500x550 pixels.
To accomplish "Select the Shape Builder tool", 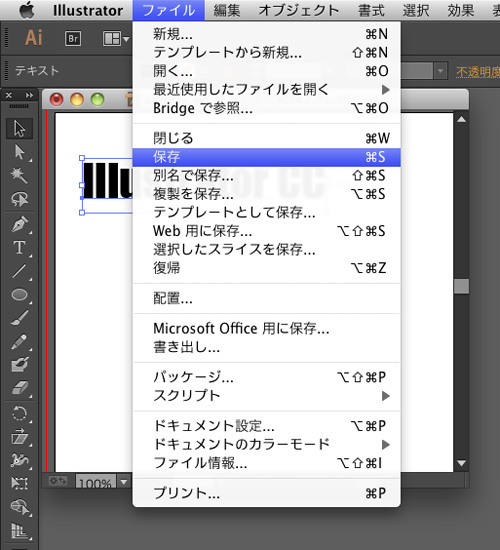I will [20, 507].
